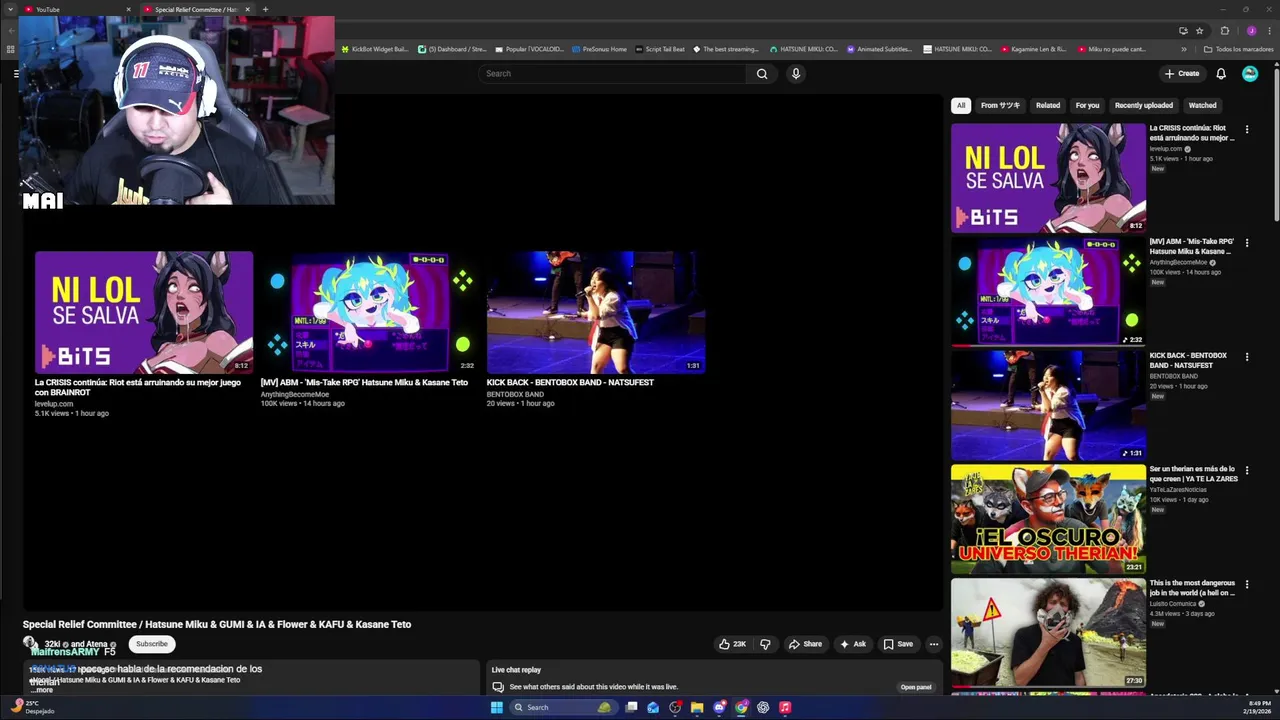Open options for Mis-Take RPG sidebar video
The width and height of the screenshot is (1280, 720).
point(1247,243)
